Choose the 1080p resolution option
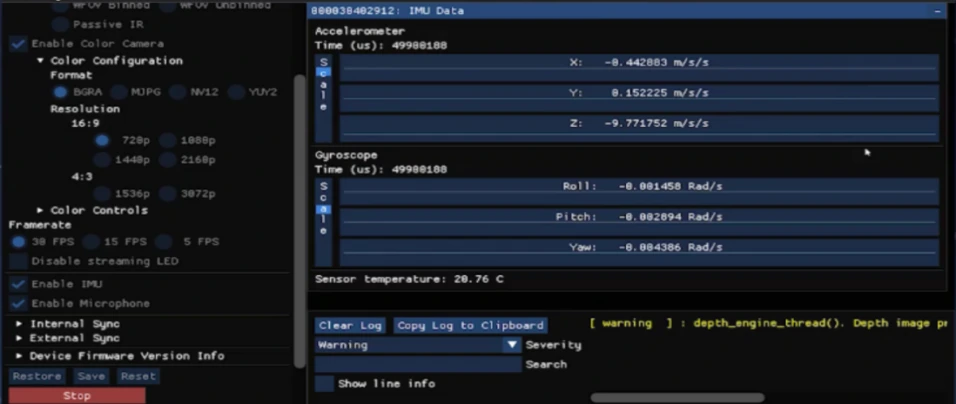Screen dimensions: 956x404 coord(168,141)
